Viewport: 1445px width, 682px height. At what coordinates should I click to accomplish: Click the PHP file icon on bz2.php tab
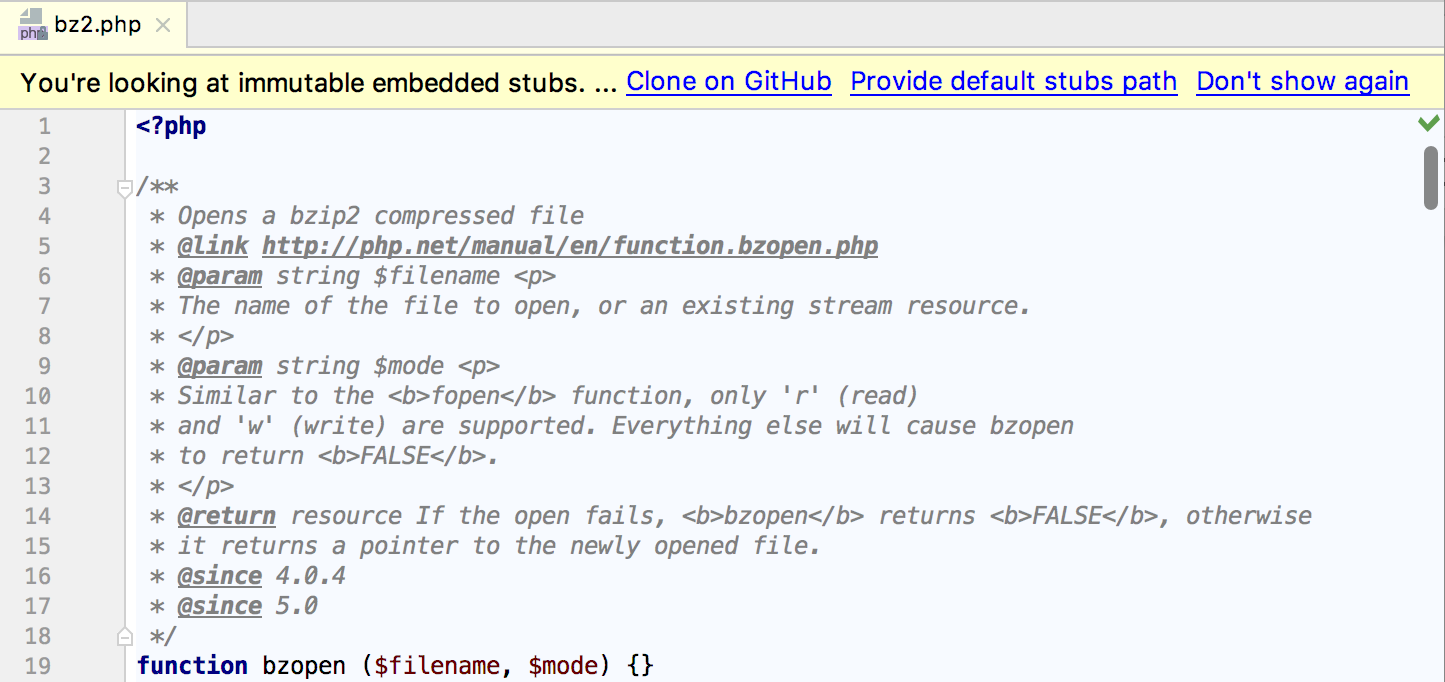tap(33, 24)
